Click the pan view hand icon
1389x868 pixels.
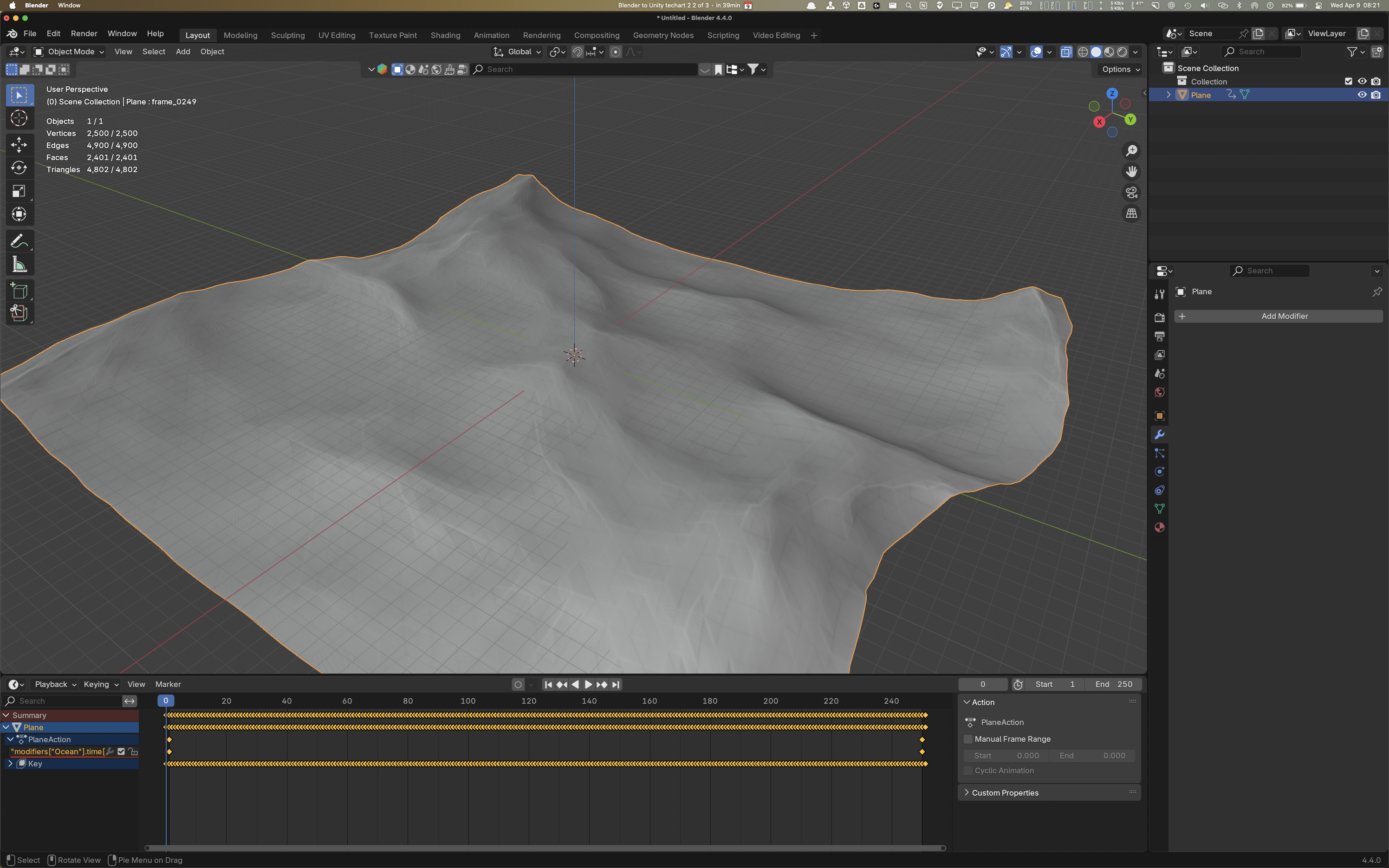(1131, 172)
